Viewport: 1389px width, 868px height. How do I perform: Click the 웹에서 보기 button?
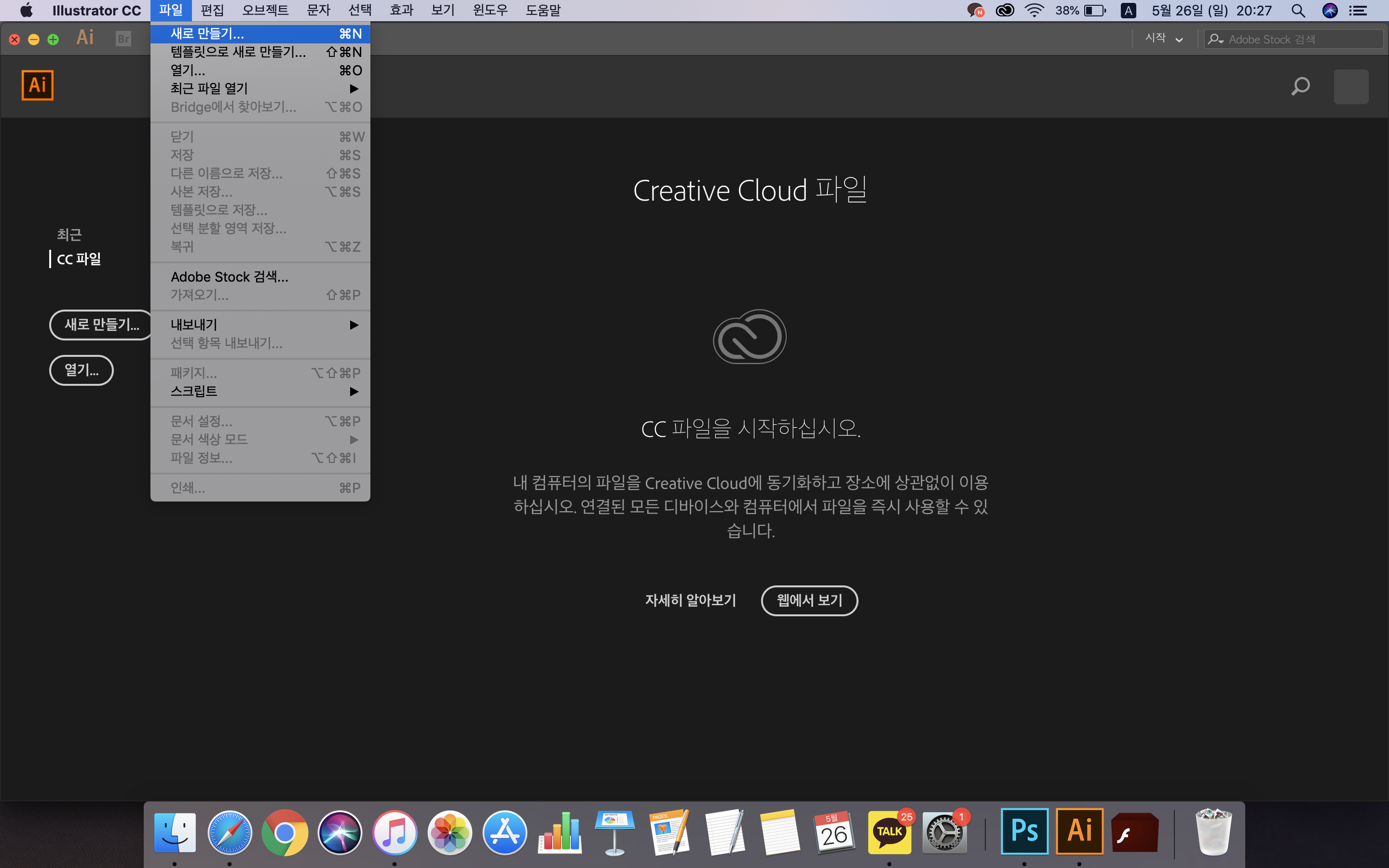(809, 600)
